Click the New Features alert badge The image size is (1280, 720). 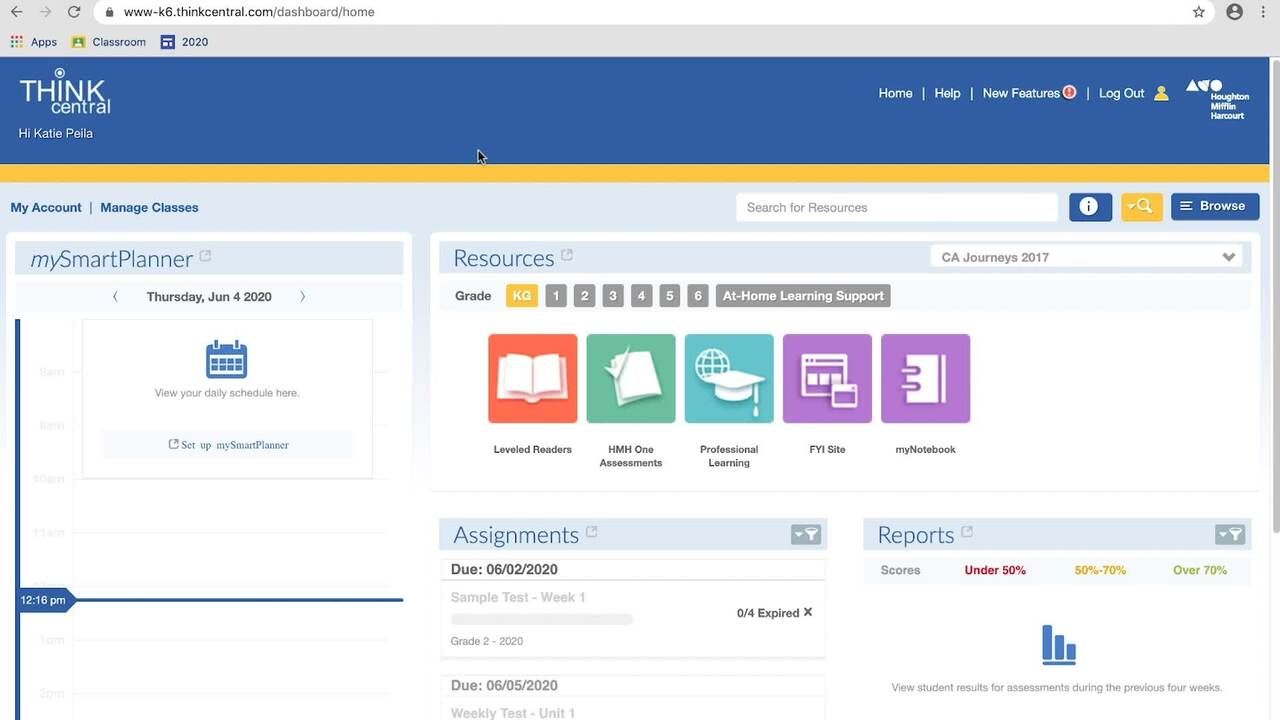click(x=1070, y=92)
